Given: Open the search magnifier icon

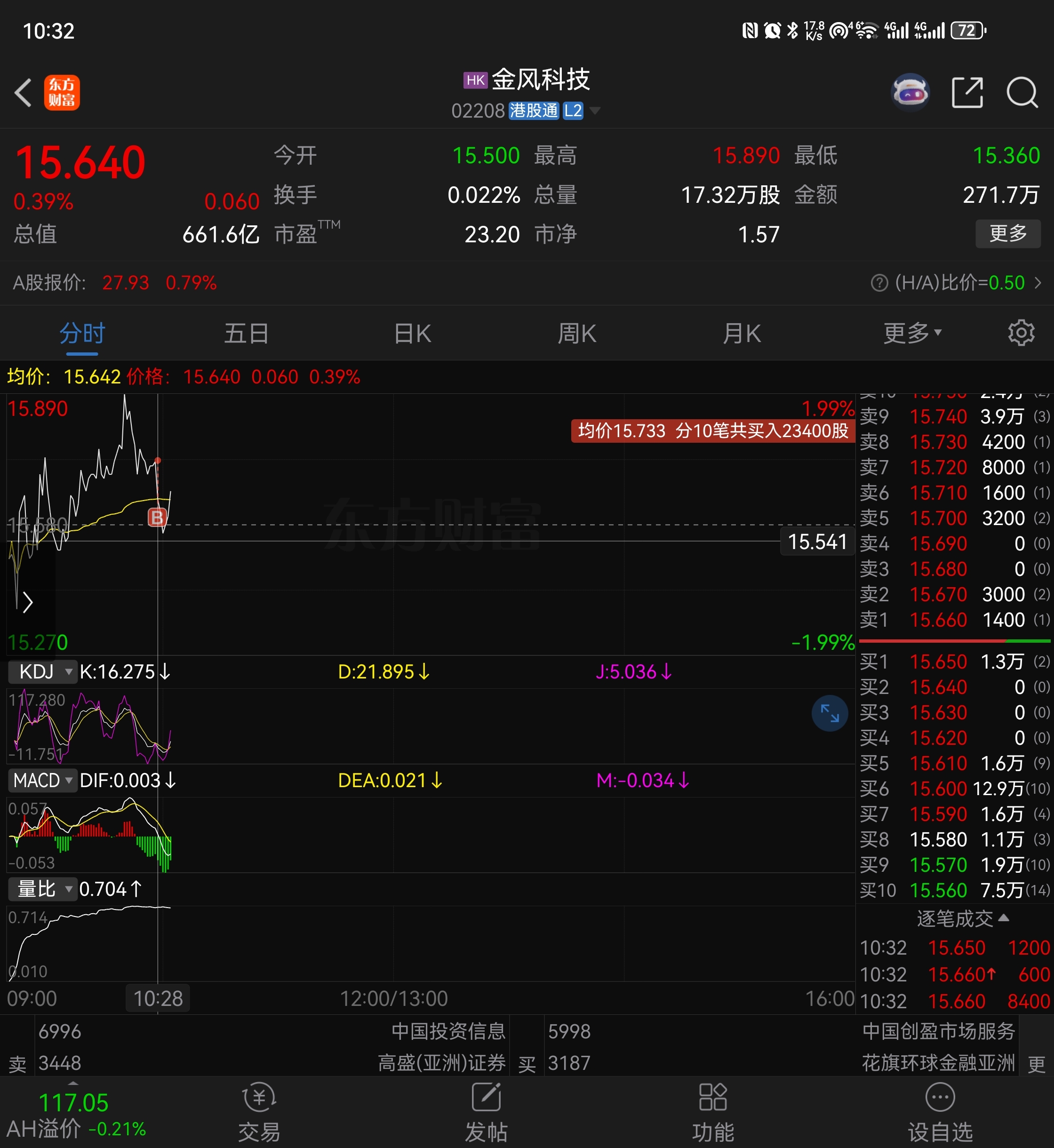Looking at the screenshot, I should [1022, 92].
